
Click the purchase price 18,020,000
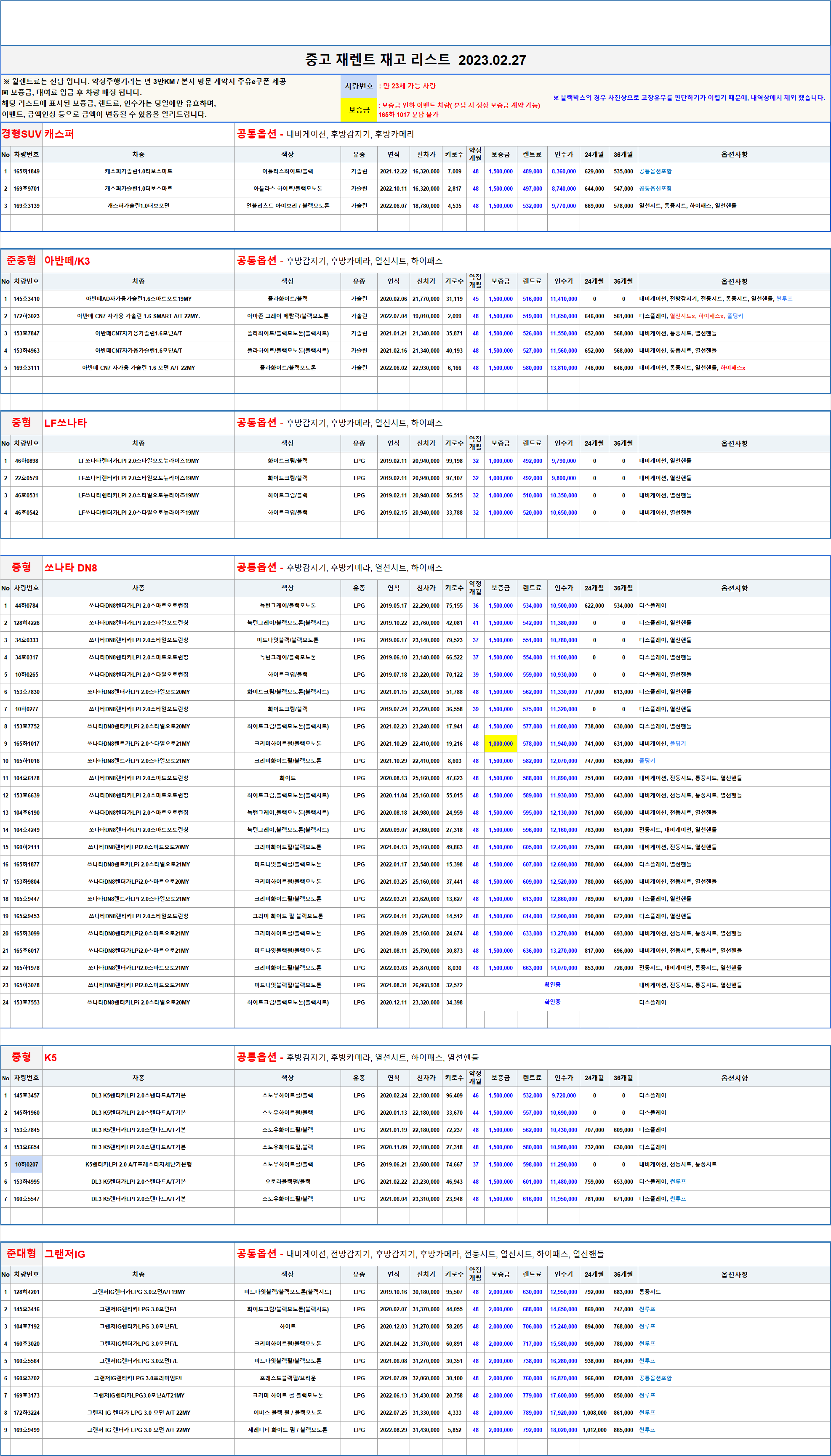[x=563, y=1430]
